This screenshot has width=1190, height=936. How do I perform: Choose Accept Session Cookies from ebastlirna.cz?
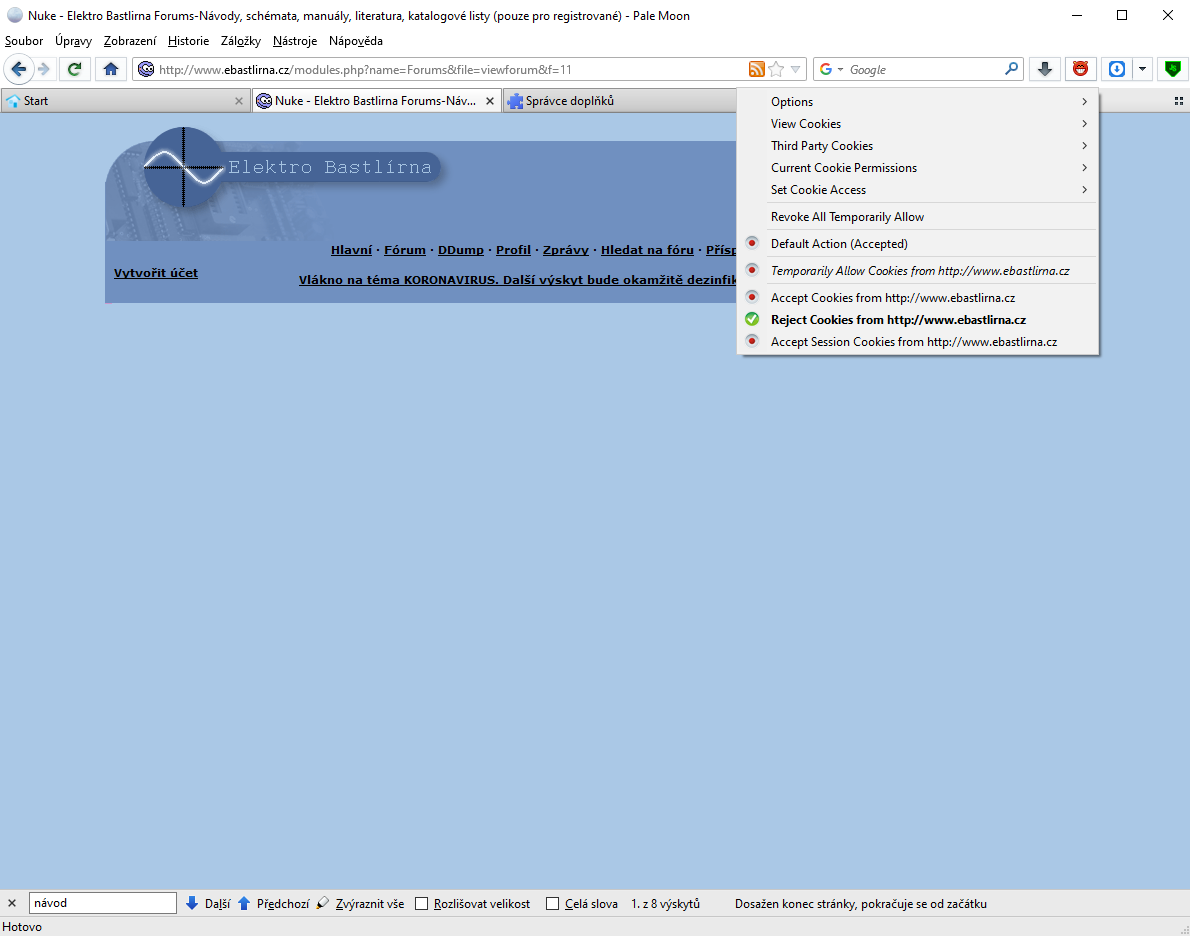(x=913, y=342)
